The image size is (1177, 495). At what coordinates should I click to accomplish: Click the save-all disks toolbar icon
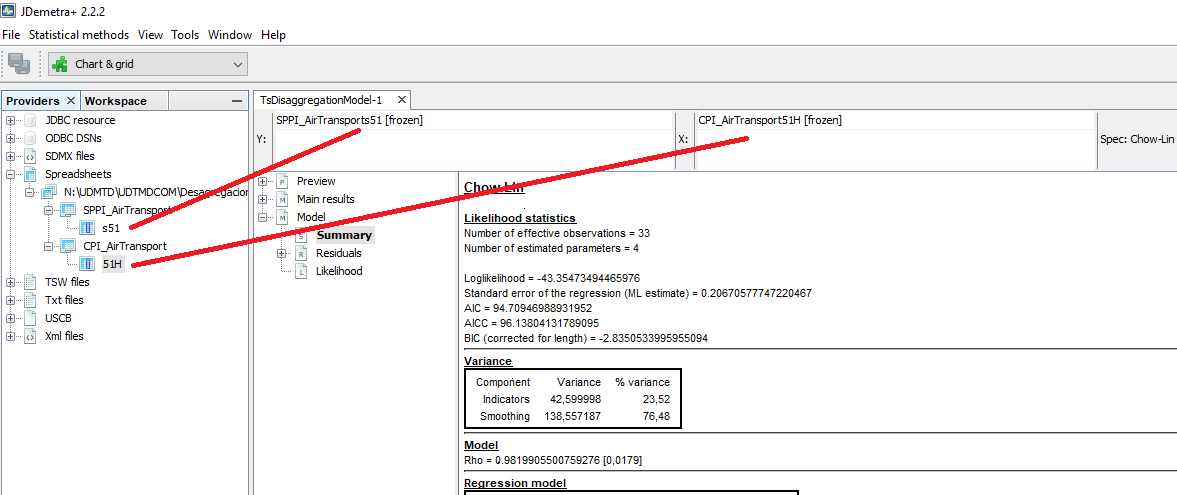(19, 64)
